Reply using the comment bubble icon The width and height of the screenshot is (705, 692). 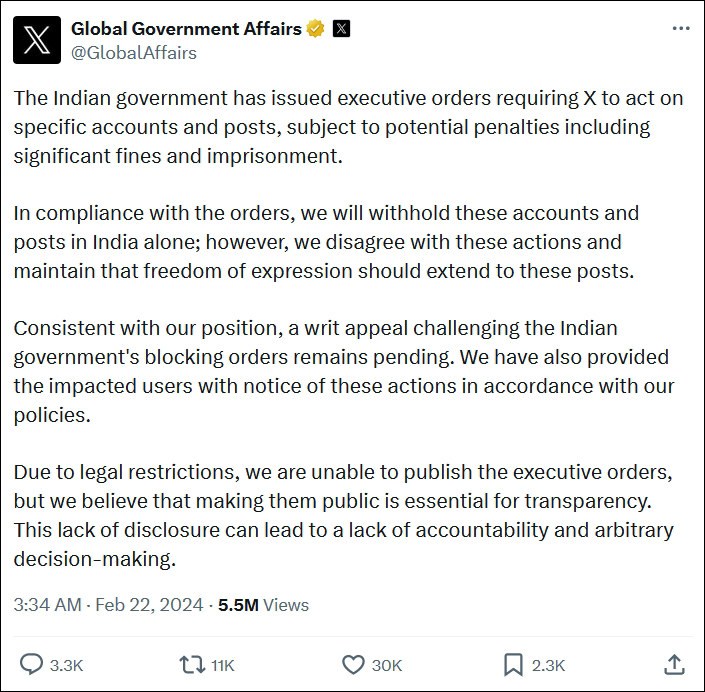[x=33, y=664]
